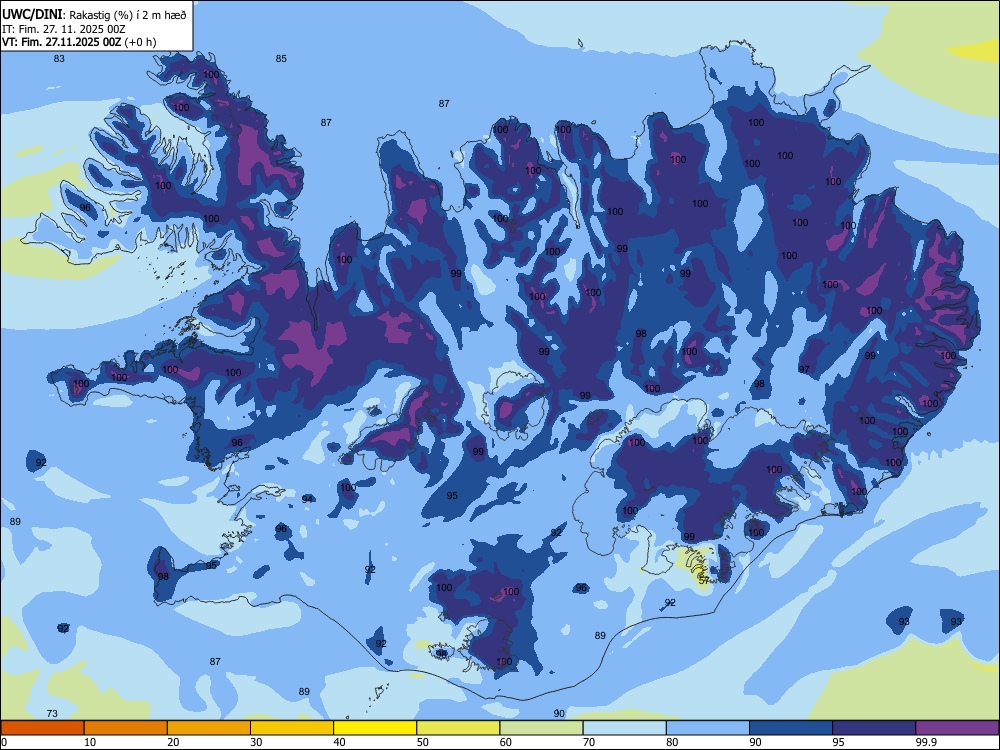
Task: Click the purple 99.9 legend color block
Action: 957,728
